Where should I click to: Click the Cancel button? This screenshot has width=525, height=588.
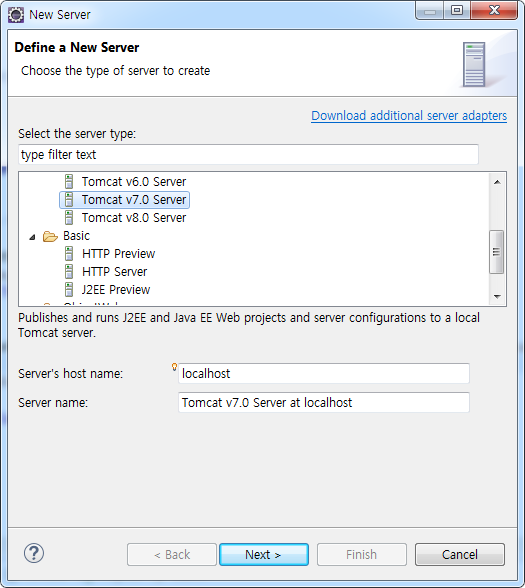(x=460, y=554)
